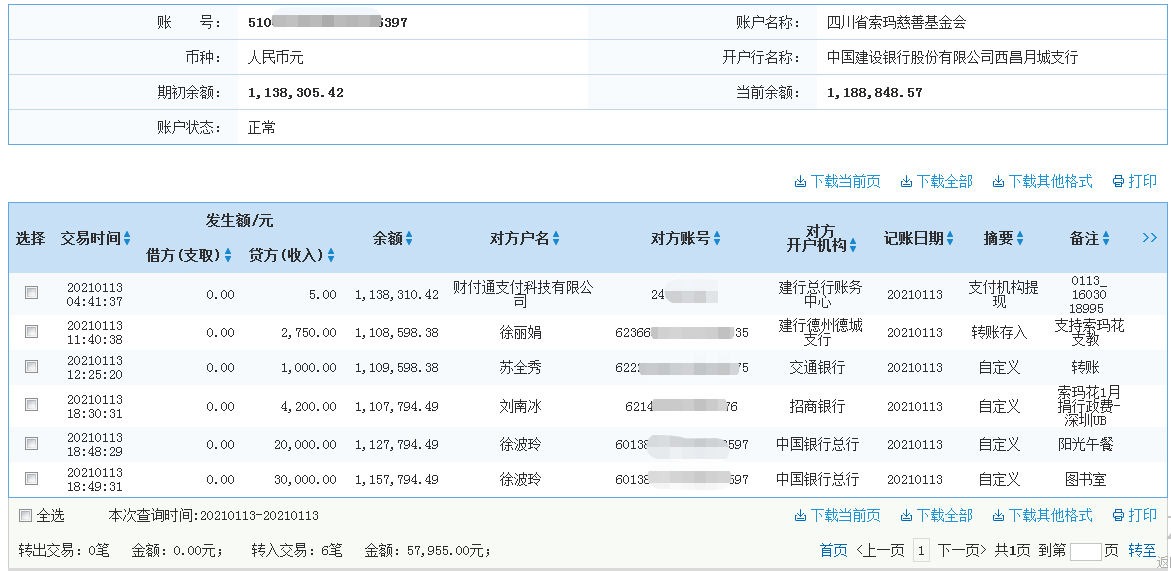1171x571 pixels.
Task: Click 转账存入 summary cell
Action: (999, 332)
